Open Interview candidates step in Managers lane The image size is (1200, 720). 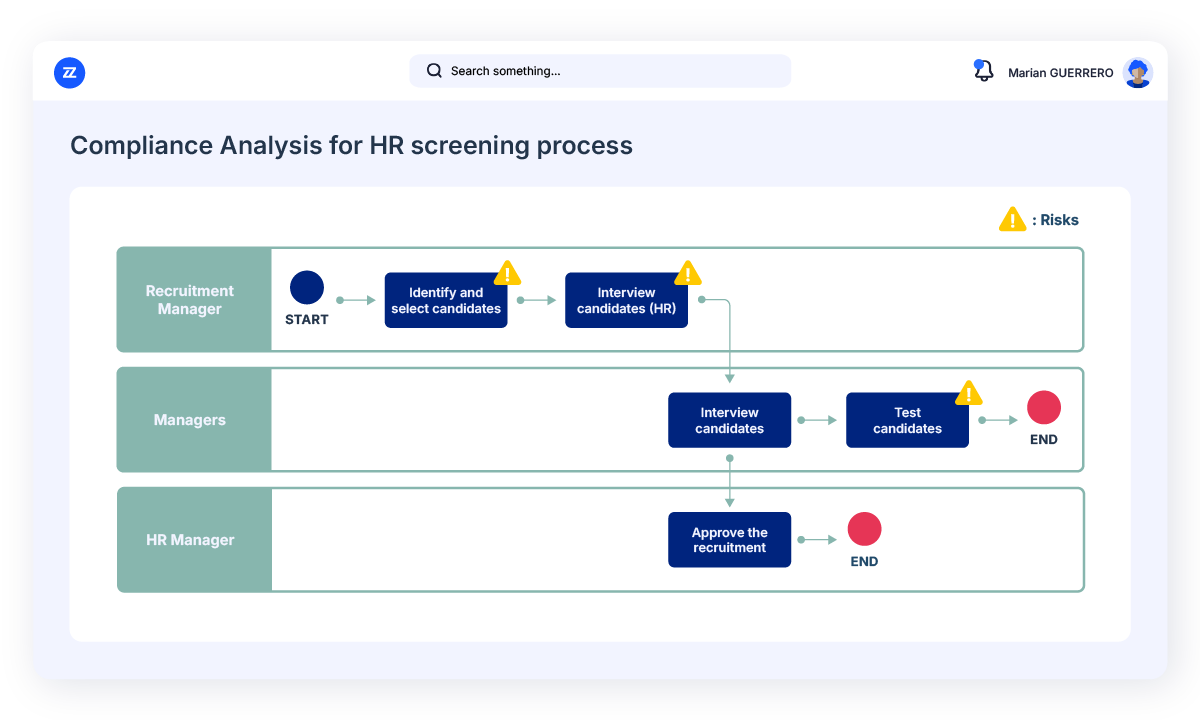tap(730, 420)
